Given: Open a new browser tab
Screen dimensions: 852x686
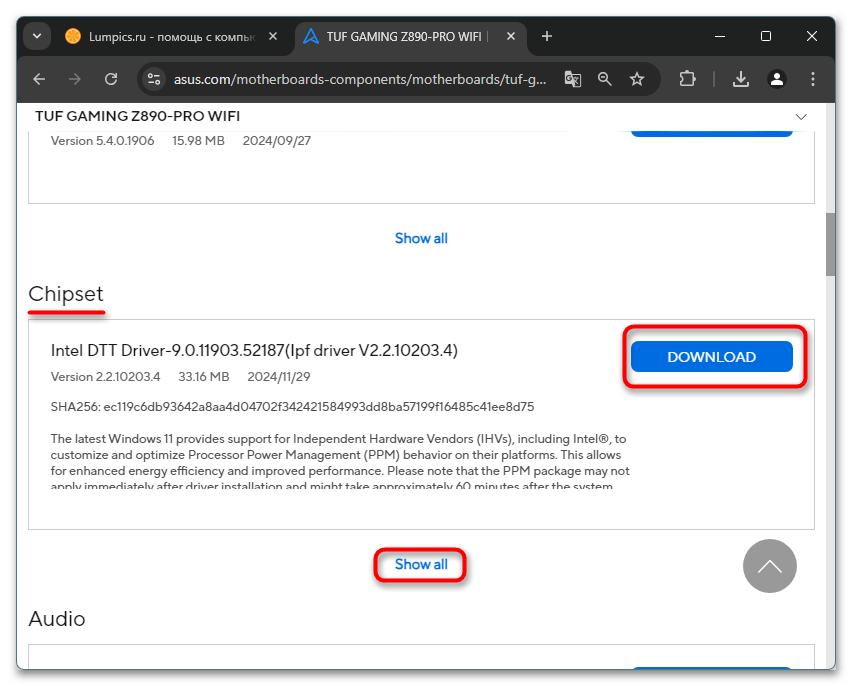Looking at the screenshot, I should point(547,36).
